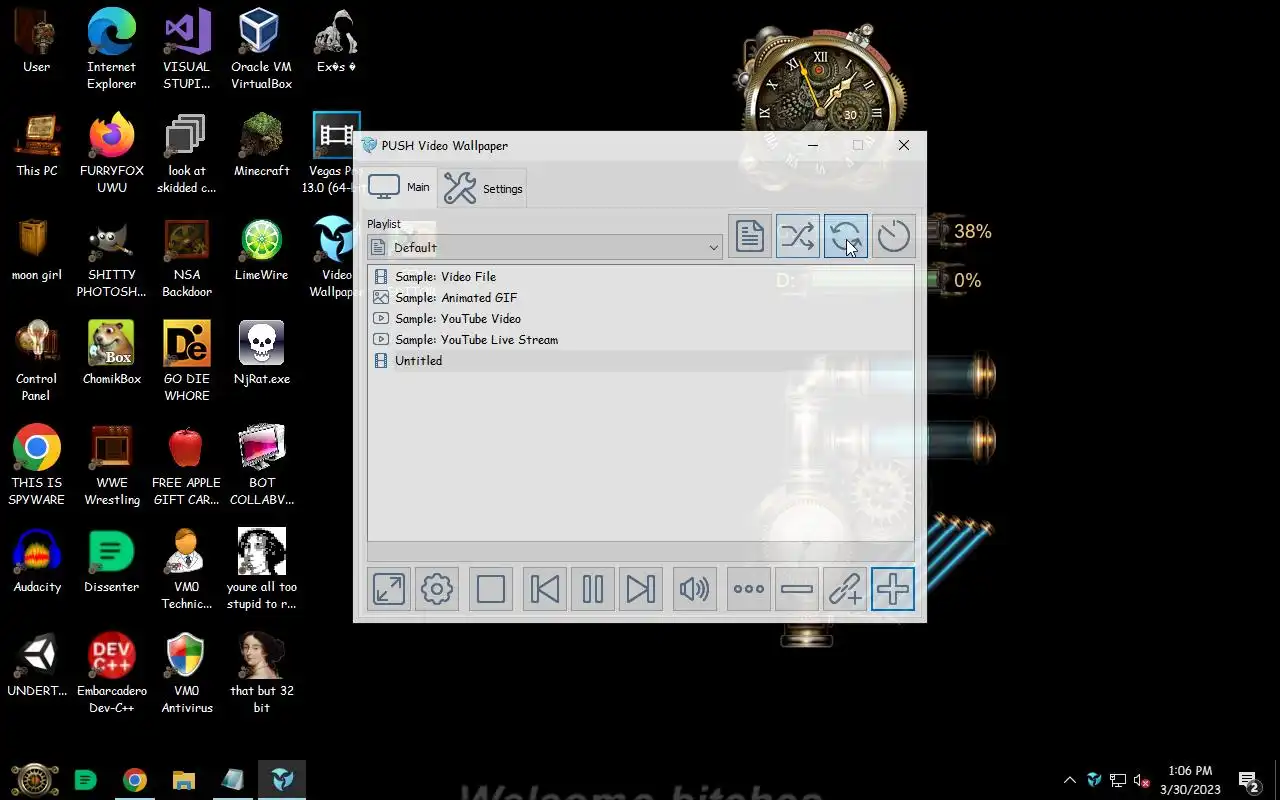
Task: Open Chrome from the taskbar
Action: (x=135, y=780)
